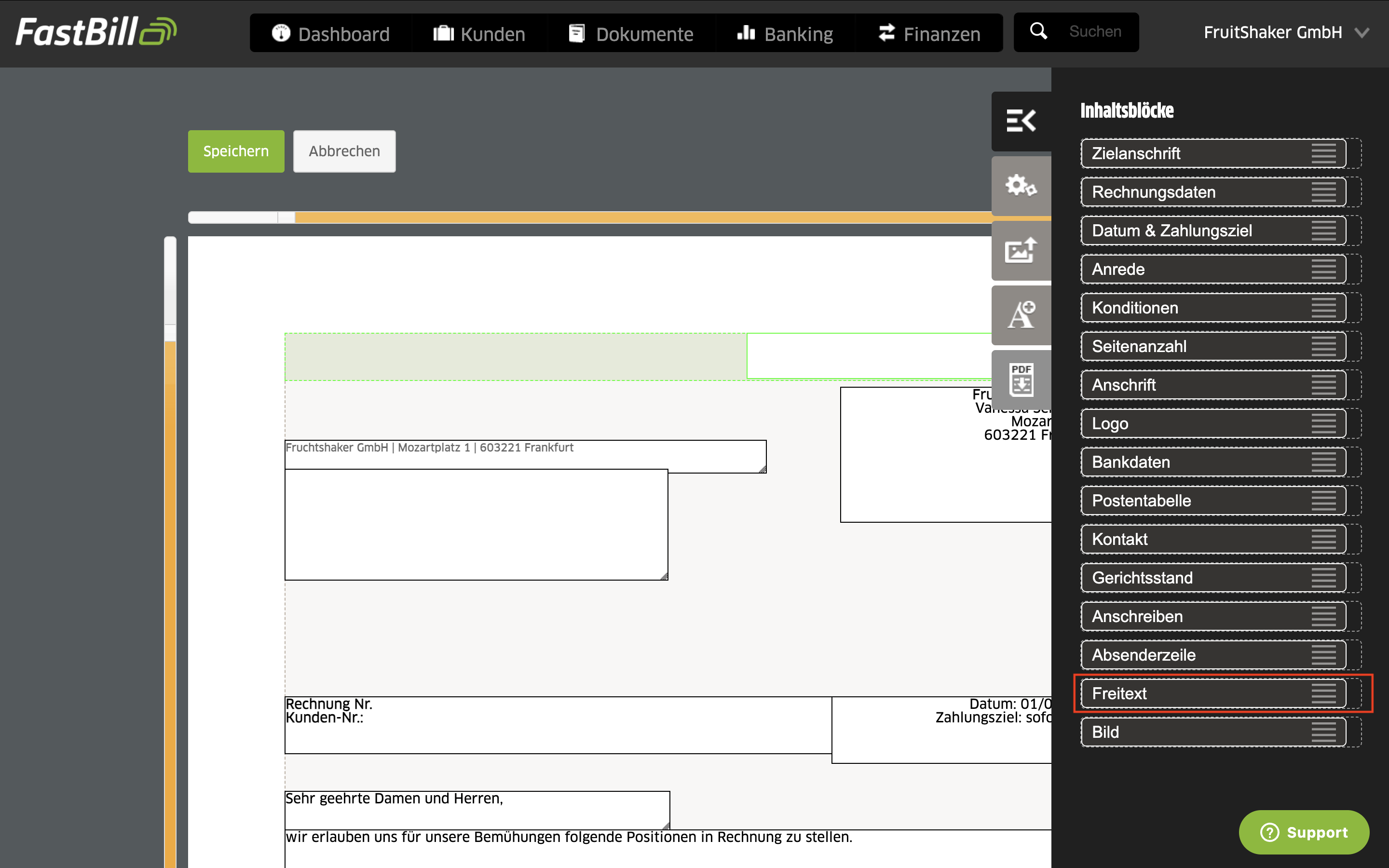Open the template settings gears tool
Viewport: 1389px width, 868px height.
coord(1021,186)
